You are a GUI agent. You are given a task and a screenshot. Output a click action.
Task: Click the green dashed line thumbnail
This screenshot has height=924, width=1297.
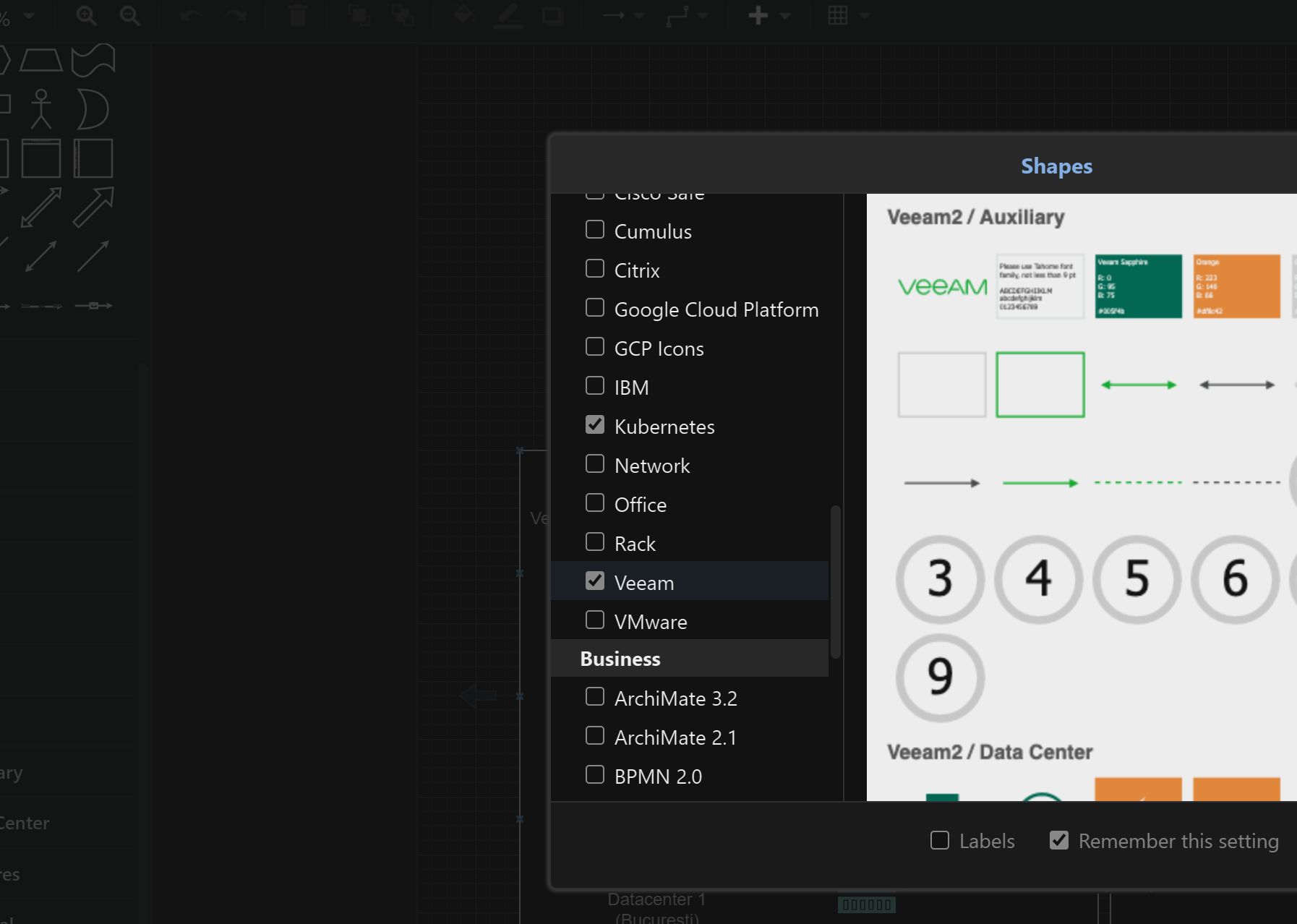click(1139, 482)
